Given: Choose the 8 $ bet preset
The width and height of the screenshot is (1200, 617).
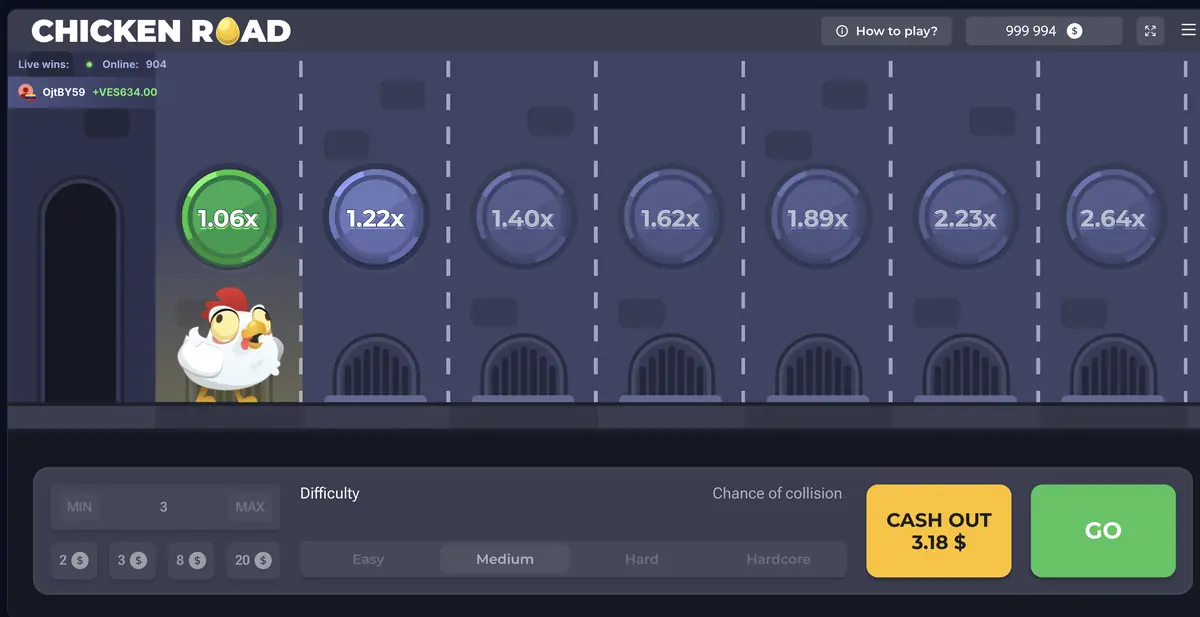Looking at the screenshot, I should coord(190,560).
